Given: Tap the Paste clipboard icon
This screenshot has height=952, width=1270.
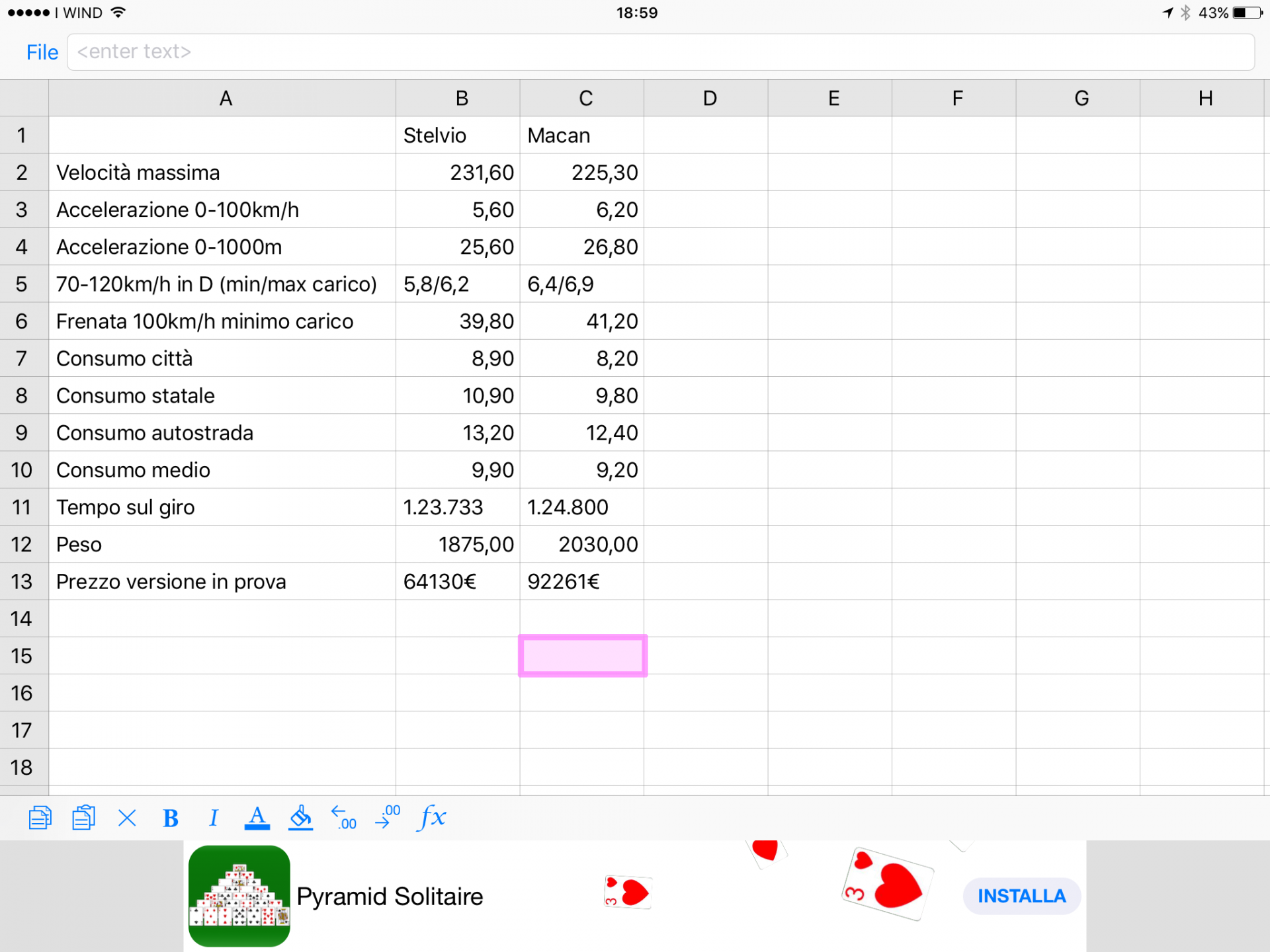Looking at the screenshot, I should click(83, 818).
